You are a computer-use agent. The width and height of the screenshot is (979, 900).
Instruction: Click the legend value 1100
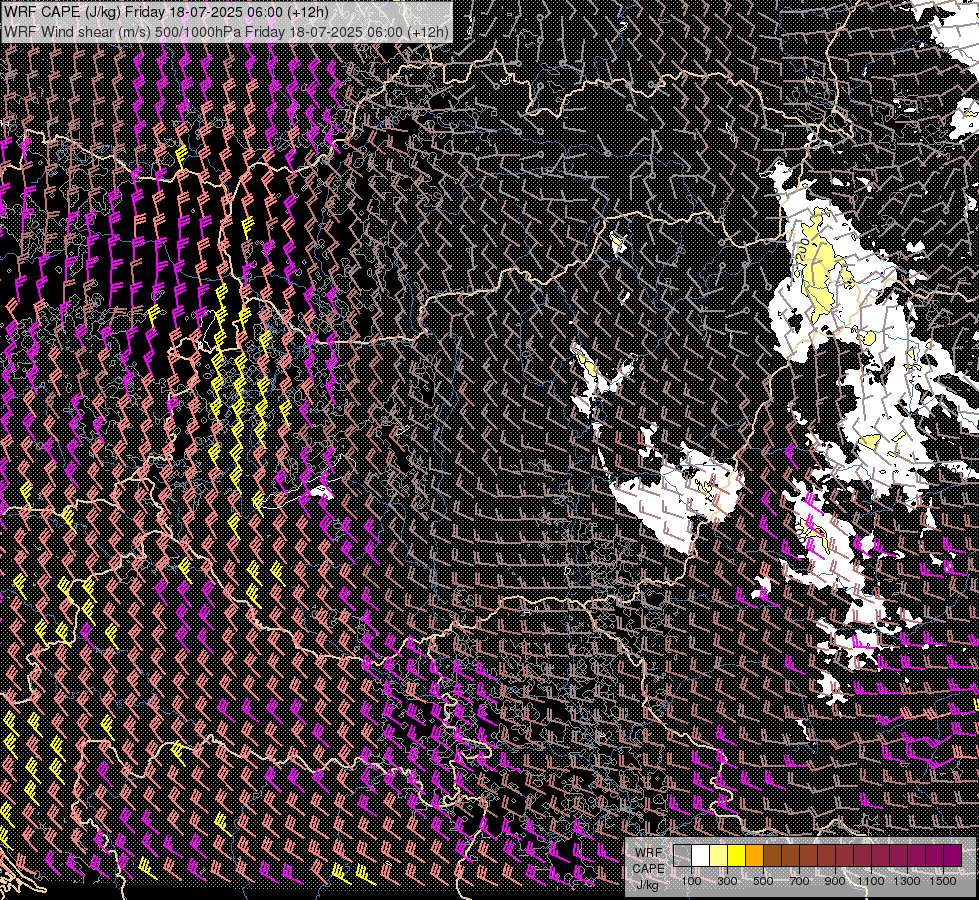point(870,881)
